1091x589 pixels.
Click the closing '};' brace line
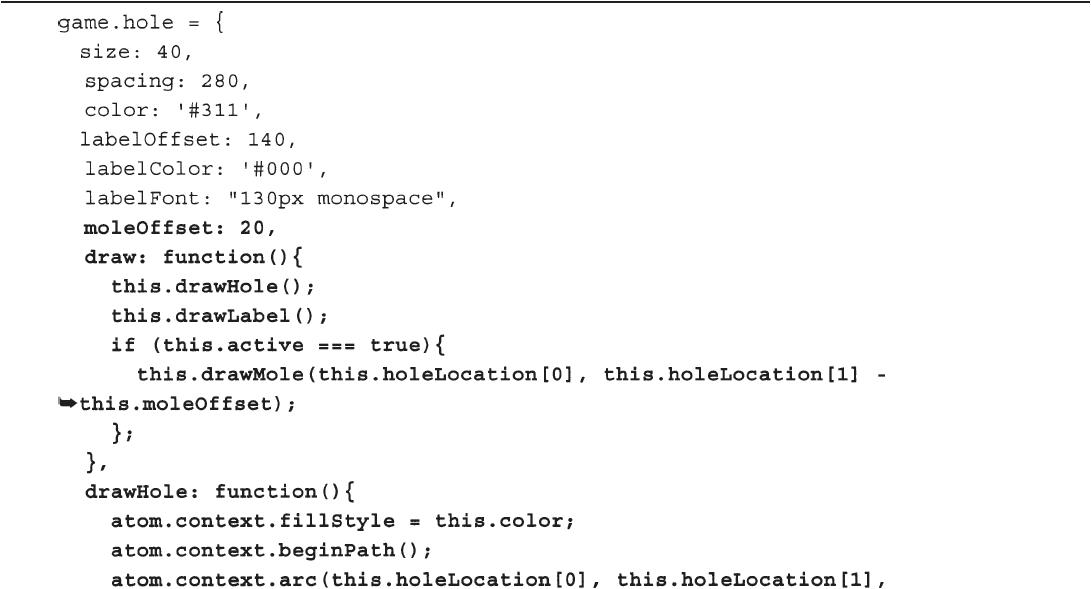[x=122, y=433]
